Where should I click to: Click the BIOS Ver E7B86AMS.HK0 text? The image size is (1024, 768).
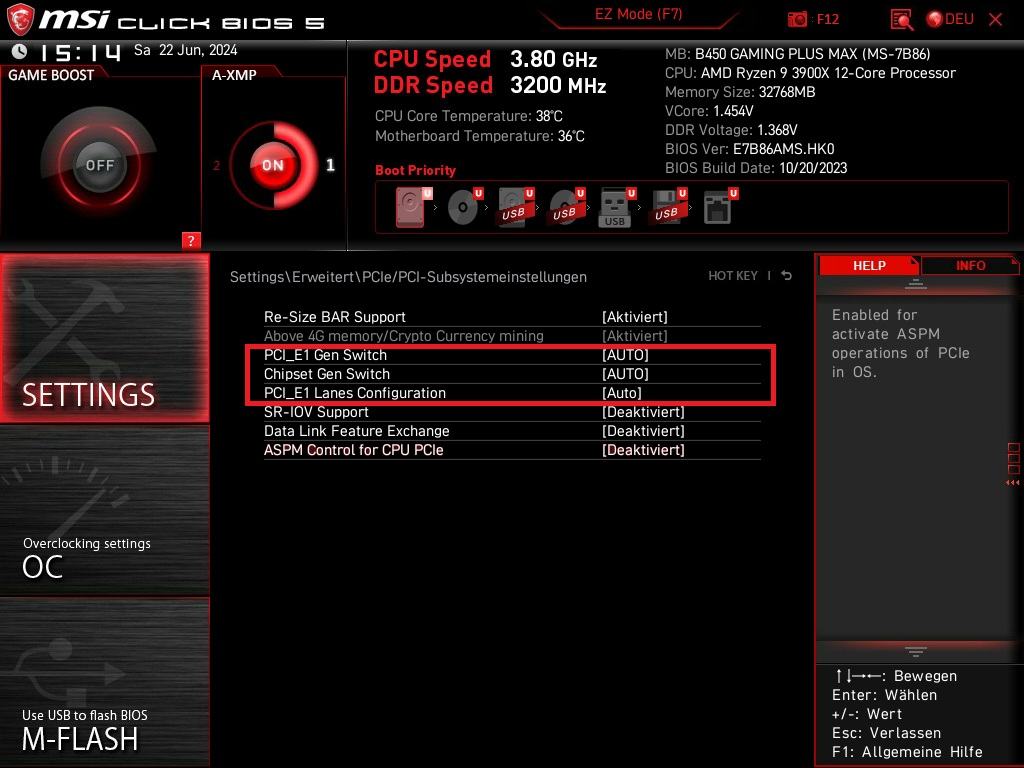[749, 149]
